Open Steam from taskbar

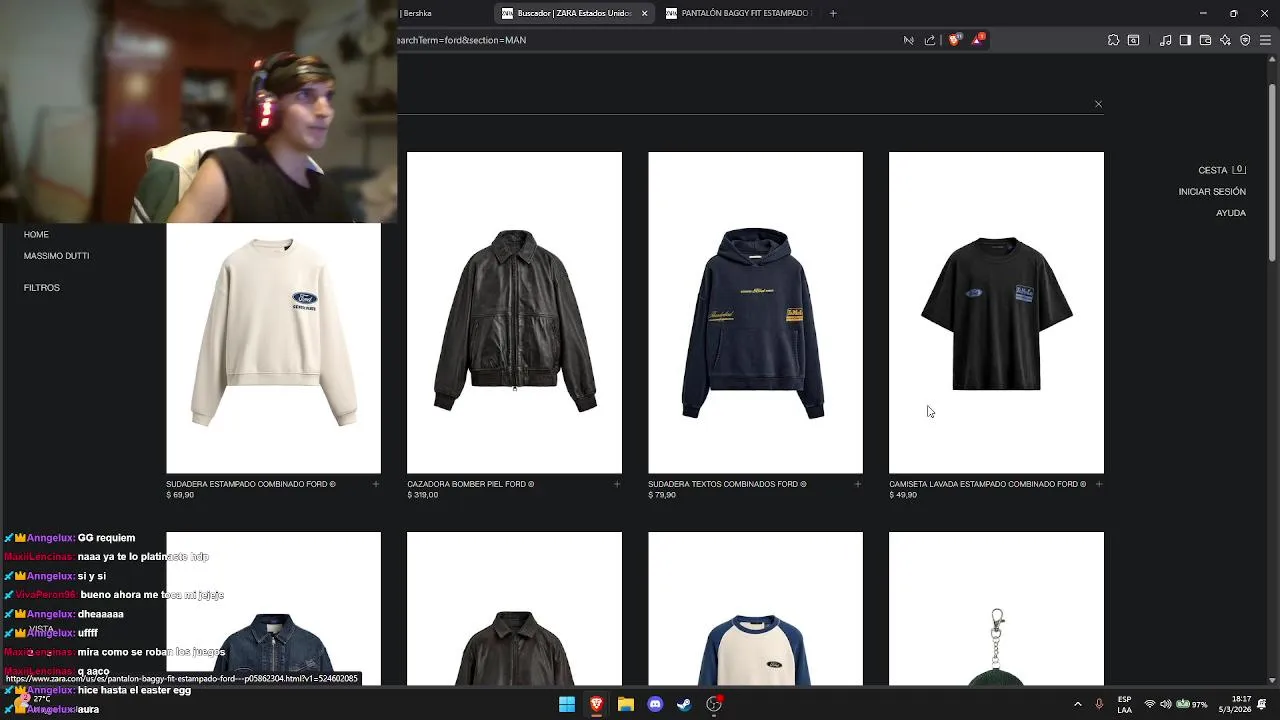click(684, 704)
